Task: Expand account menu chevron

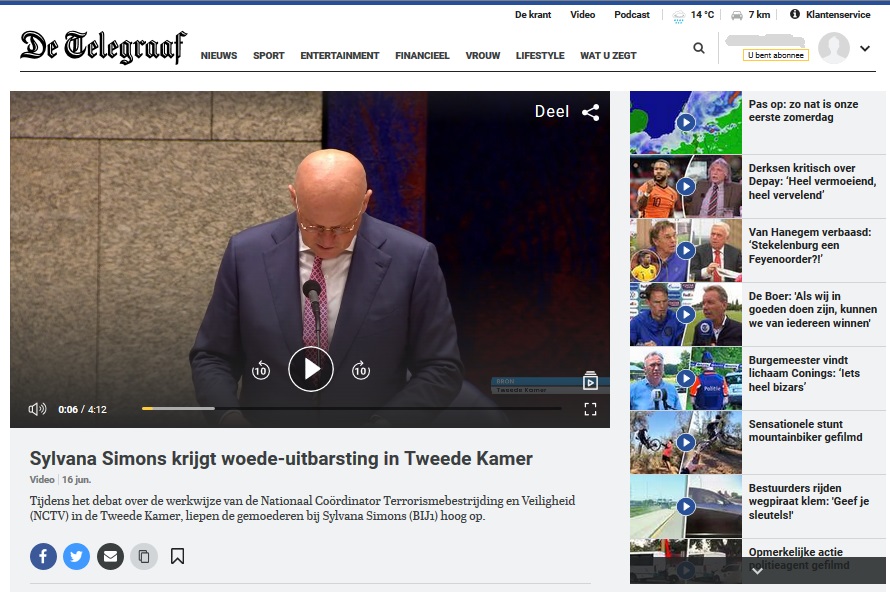Action: (x=864, y=48)
